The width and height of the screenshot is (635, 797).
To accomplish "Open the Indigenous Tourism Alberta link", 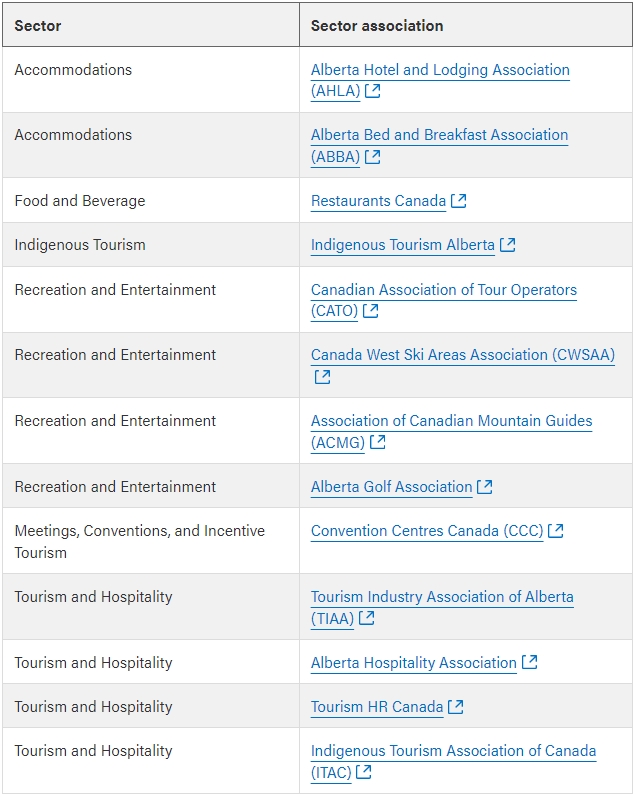I will coord(403,245).
